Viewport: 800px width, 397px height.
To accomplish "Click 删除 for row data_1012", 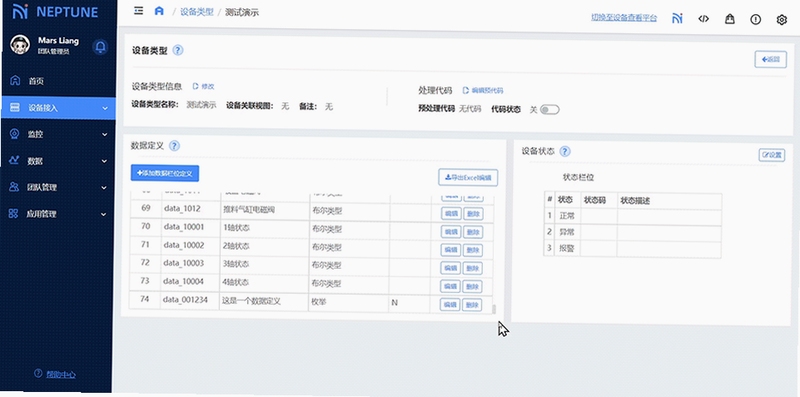I will click(x=472, y=214).
